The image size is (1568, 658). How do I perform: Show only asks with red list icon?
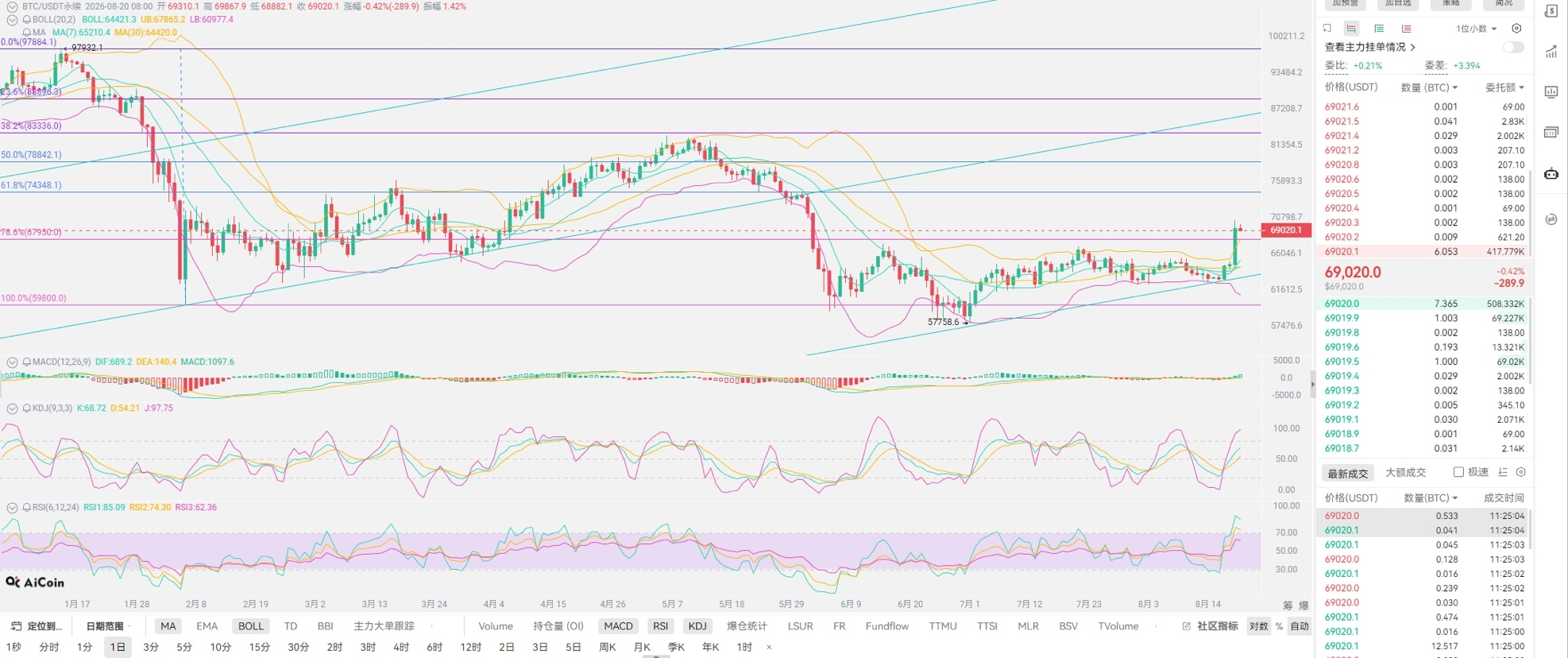[x=1406, y=29]
